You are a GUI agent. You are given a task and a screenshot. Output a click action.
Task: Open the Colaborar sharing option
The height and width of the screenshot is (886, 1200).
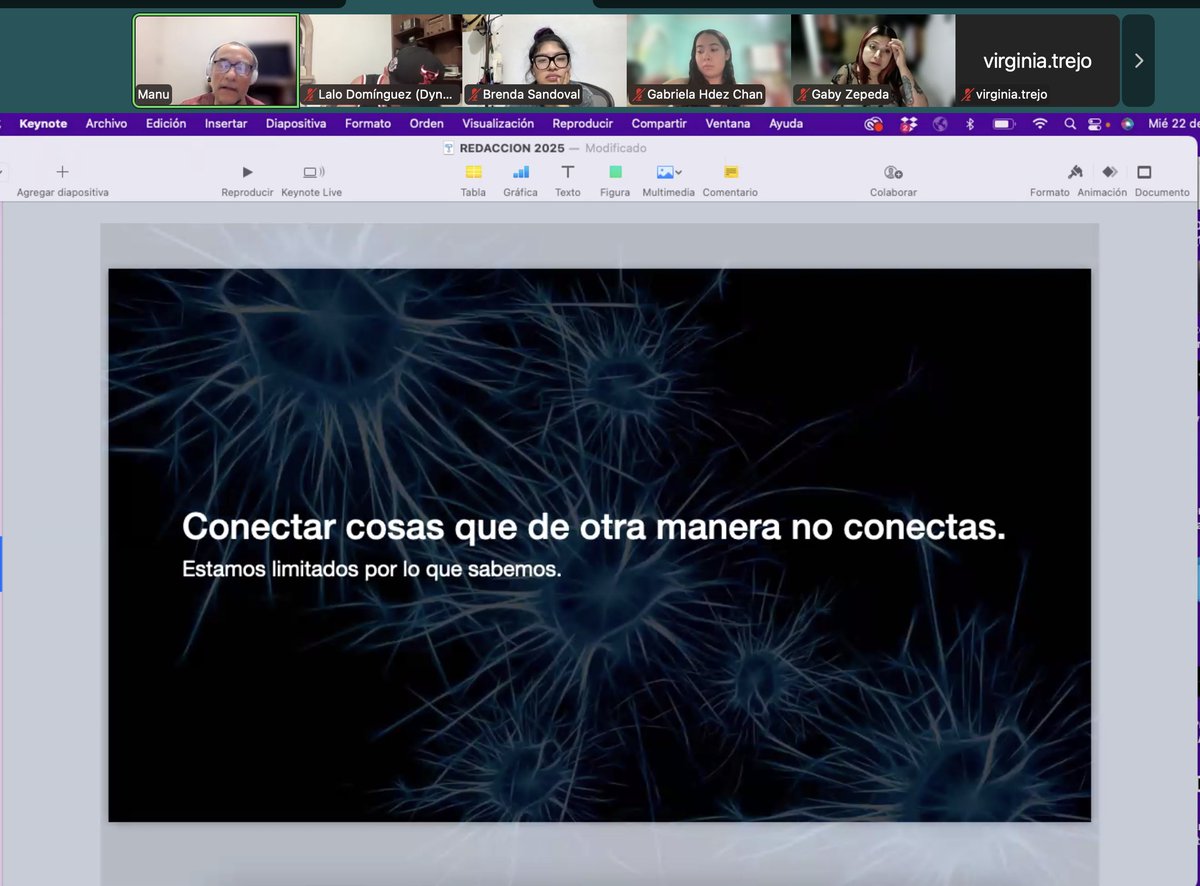[893, 180]
